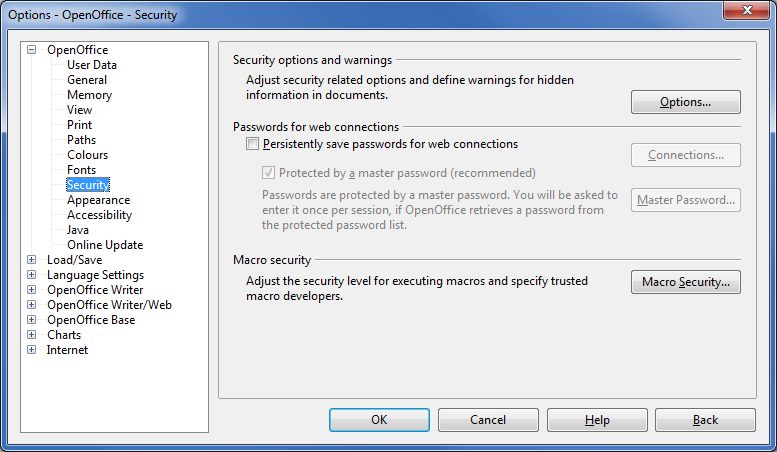Viewport: 777px width, 452px height.
Task: Open Accessibility options page
Action: [99, 215]
